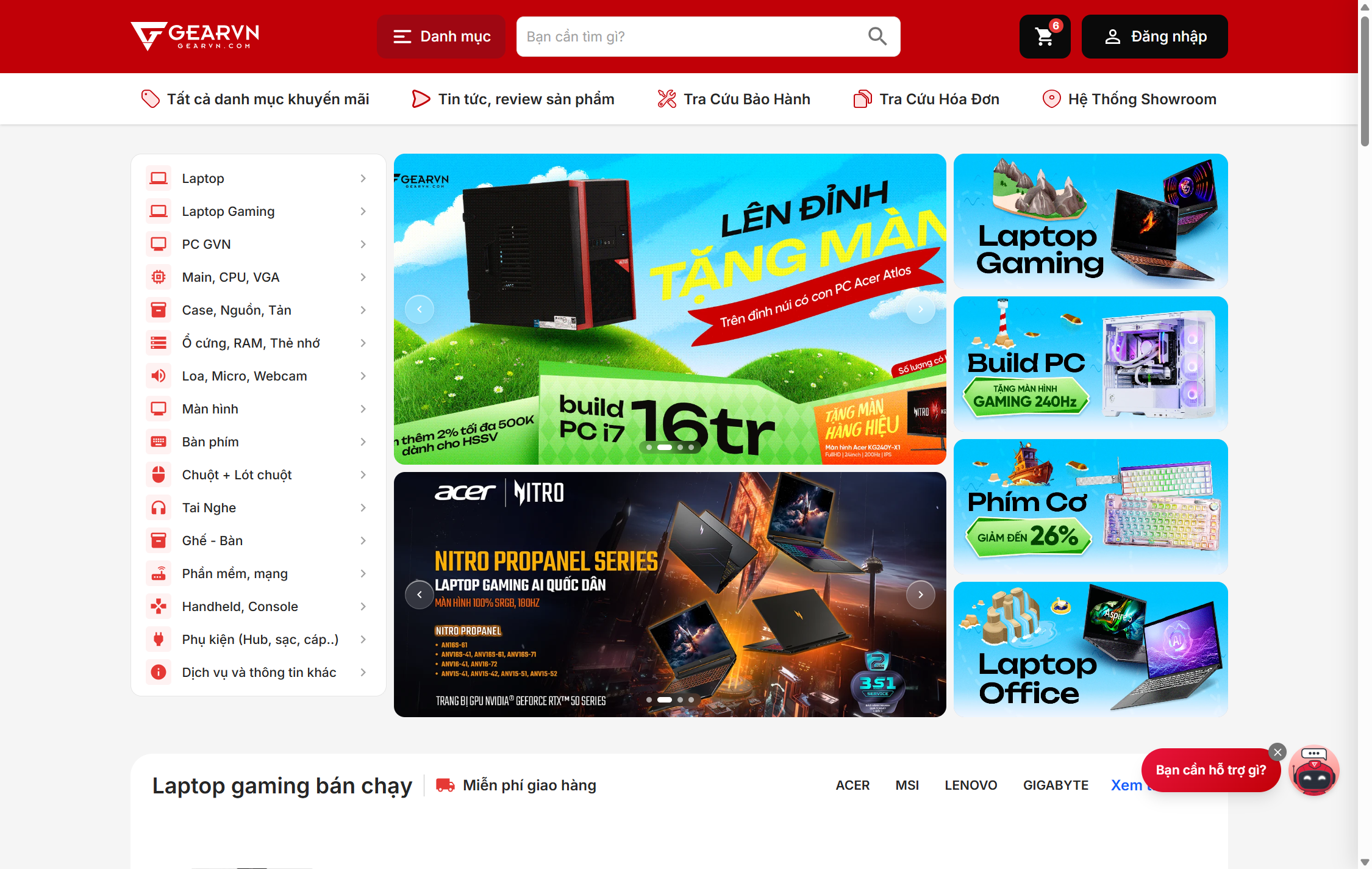This screenshot has width=1372, height=869.
Task: Click the Đăng nhập button
Action: tap(1154, 37)
